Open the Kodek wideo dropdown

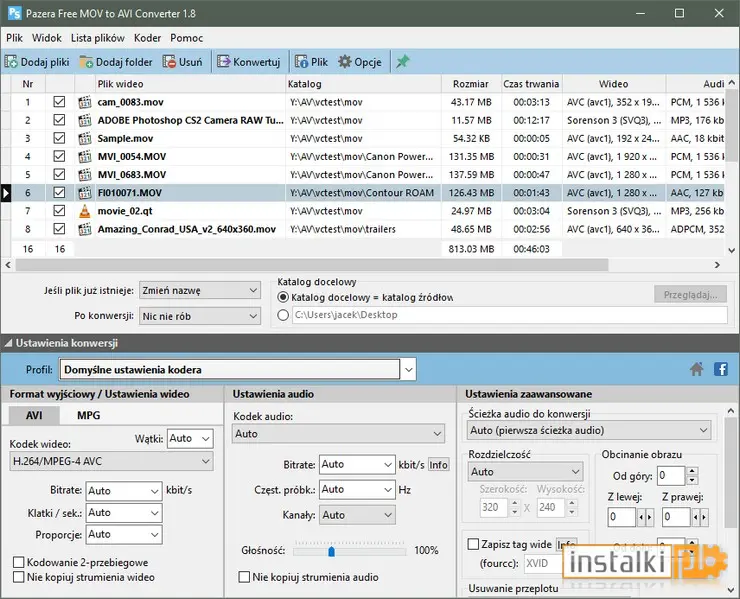pos(111,461)
